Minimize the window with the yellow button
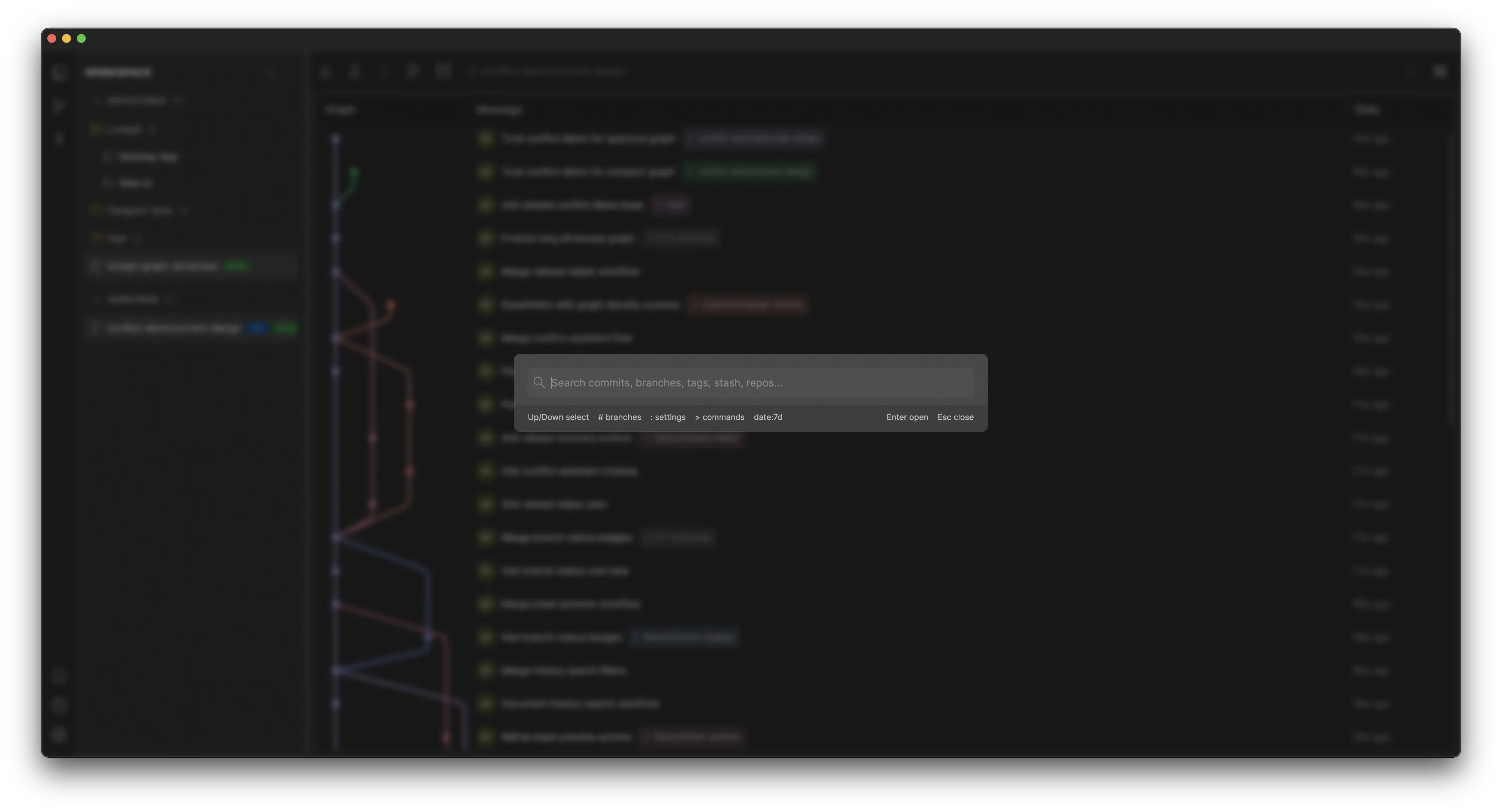Image resolution: width=1502 pixels, height=812 pixels. pyautogui.click(x=67, y=38)
